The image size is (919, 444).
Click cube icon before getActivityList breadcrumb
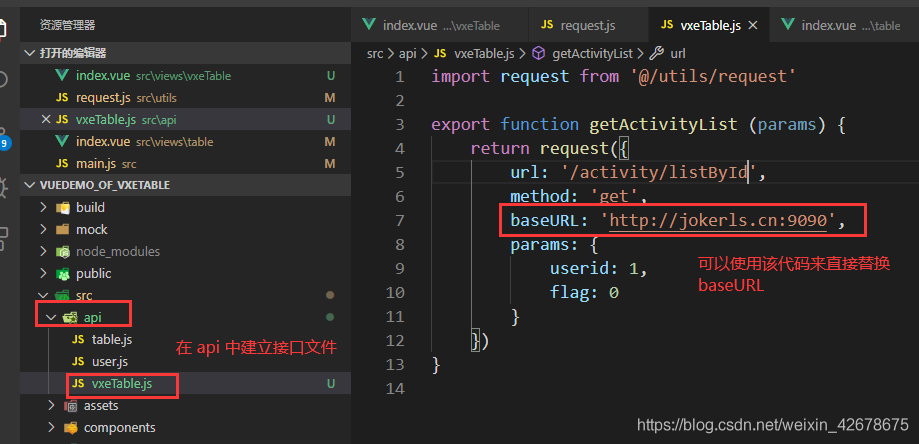[x=538, y=53]
